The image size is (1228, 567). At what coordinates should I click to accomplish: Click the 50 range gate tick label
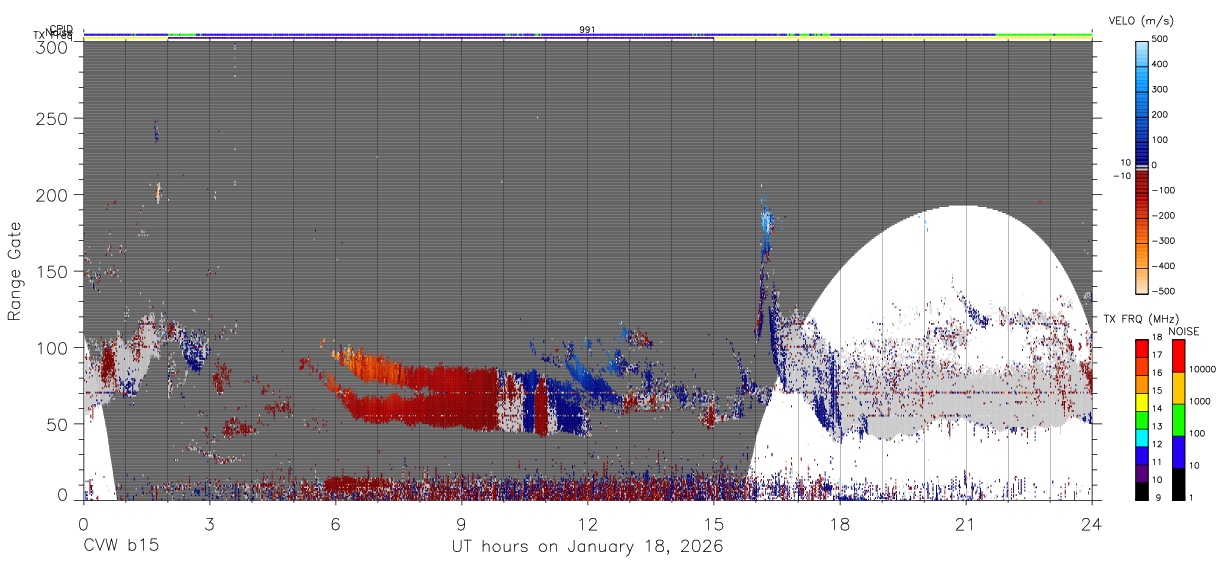(x=57, y=424)
